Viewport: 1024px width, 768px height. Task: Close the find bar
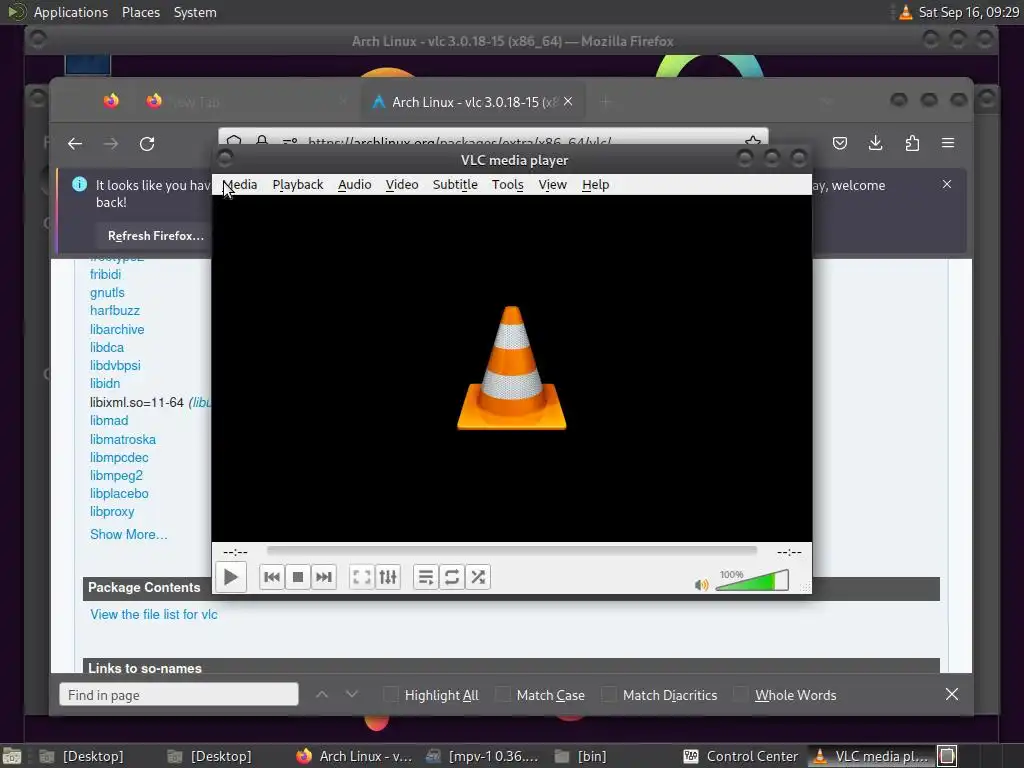[x=952, y=694]
